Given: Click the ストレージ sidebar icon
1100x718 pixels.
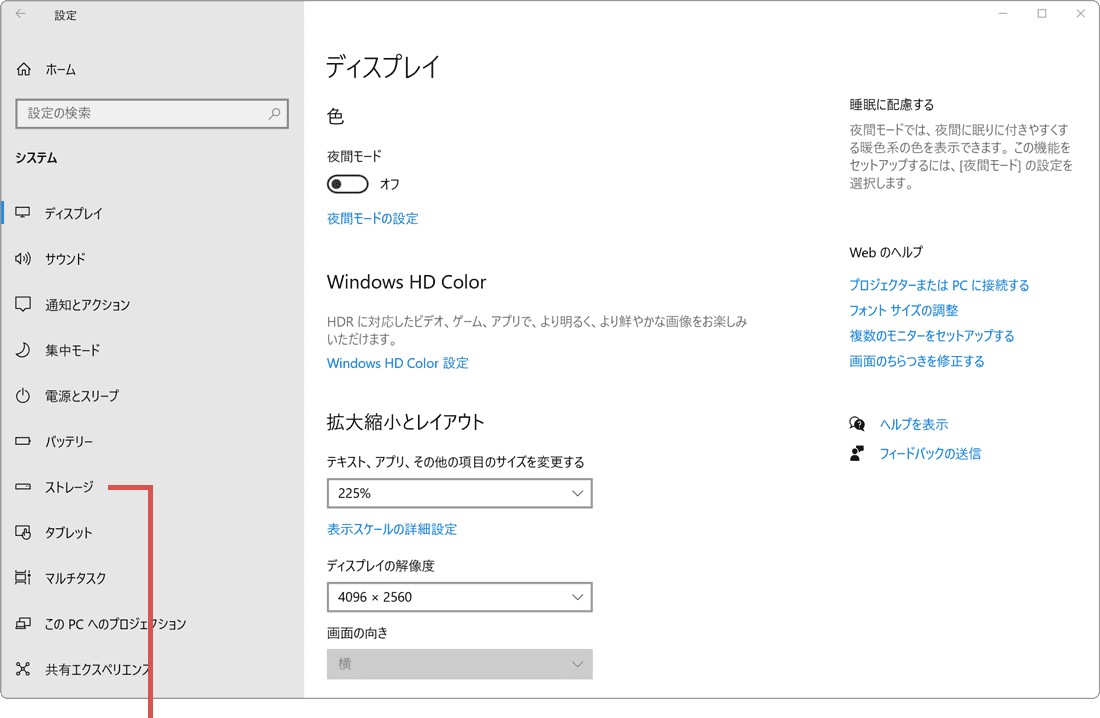Looking at the screenshot, I should tap(23, 487).
